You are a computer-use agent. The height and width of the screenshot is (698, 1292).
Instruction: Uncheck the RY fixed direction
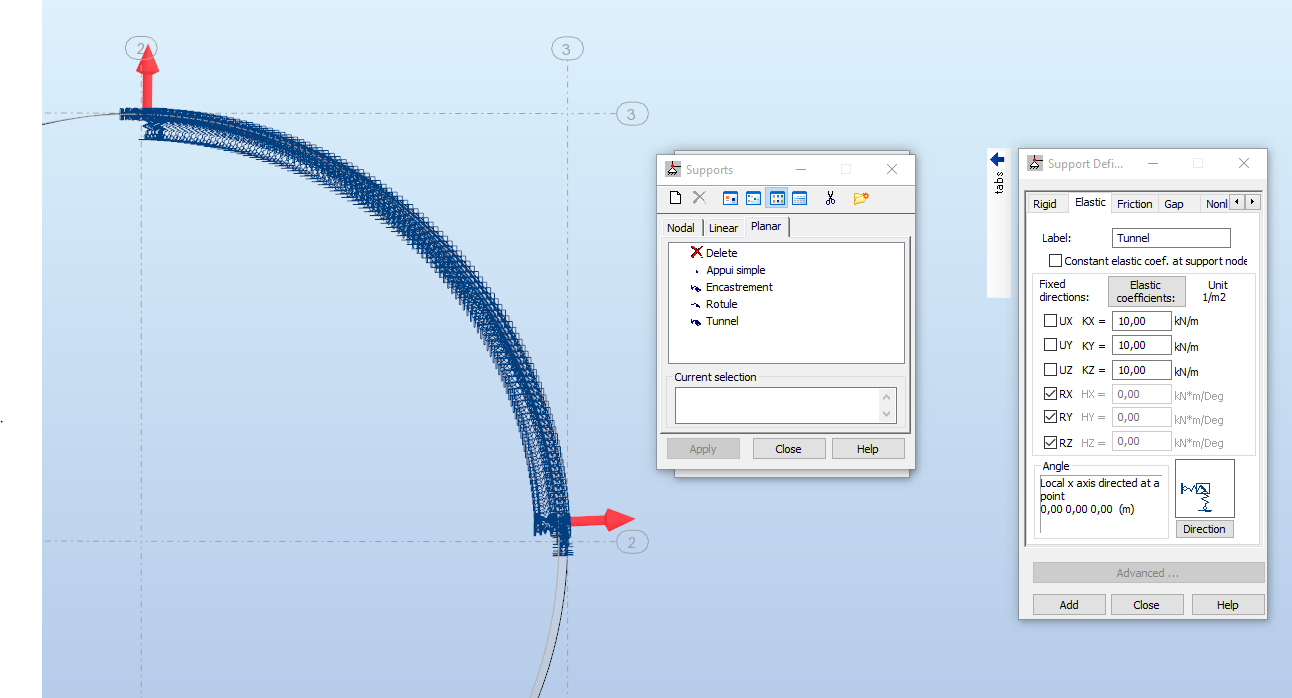click(1050, 417)
